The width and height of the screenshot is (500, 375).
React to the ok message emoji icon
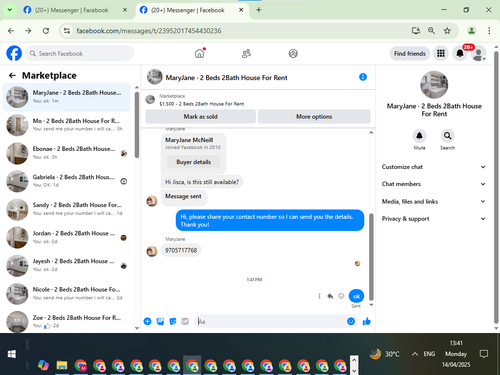(341, 296)
